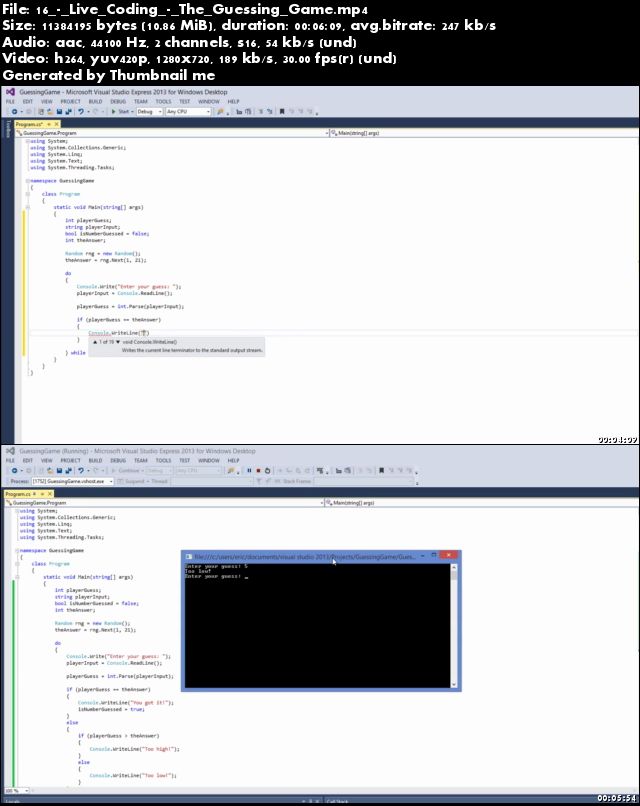Open the TEST menu in the GuessingGame (Running) window
This screenshot has height=806, width=640.
tap(185, 461)
